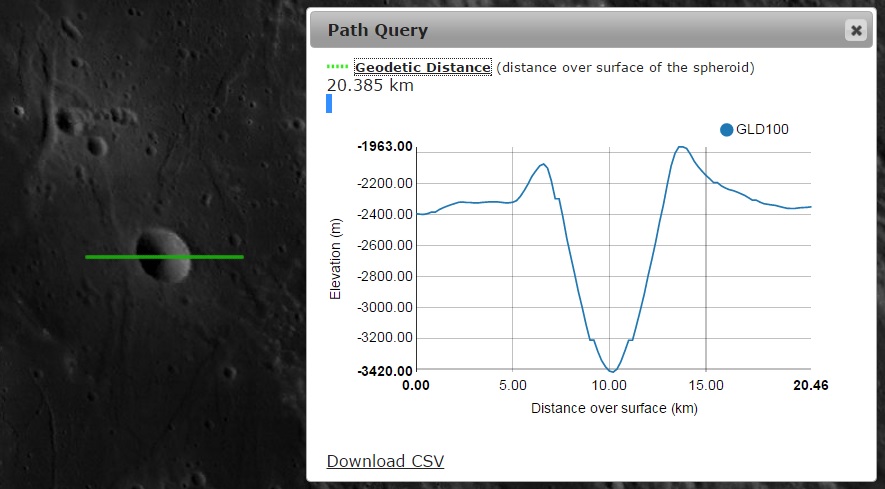Close the Path Query dialog
The height and width of the screenshot is (489, 885).
point(855,30)
